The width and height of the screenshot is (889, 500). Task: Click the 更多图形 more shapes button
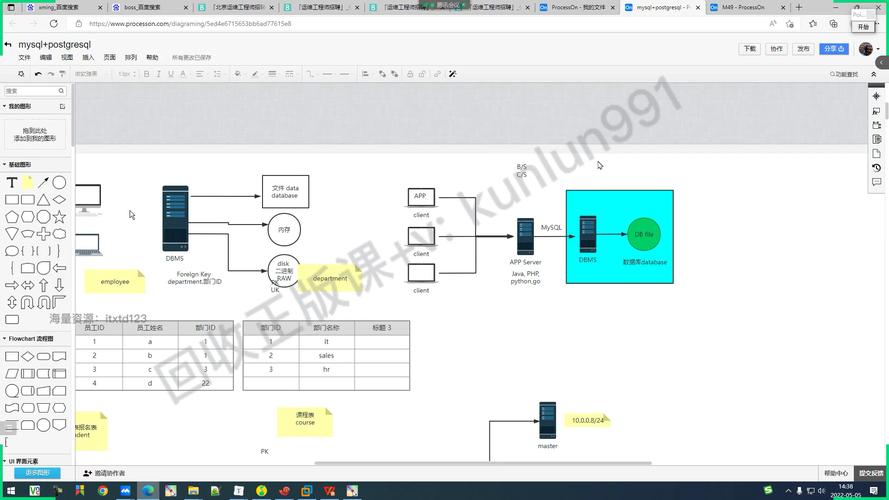coord(37,473)
